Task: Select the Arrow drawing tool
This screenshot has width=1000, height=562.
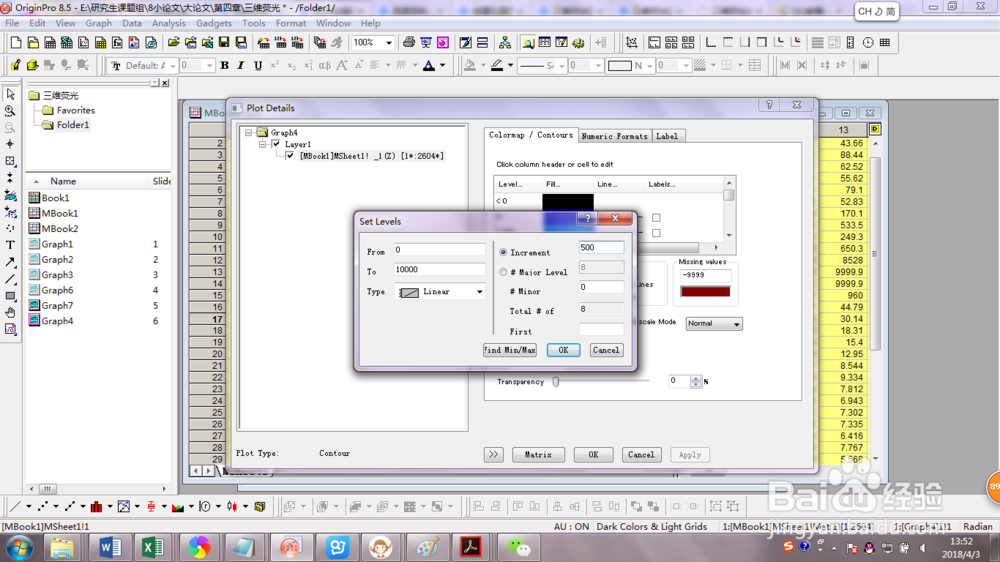Action: 10,262
